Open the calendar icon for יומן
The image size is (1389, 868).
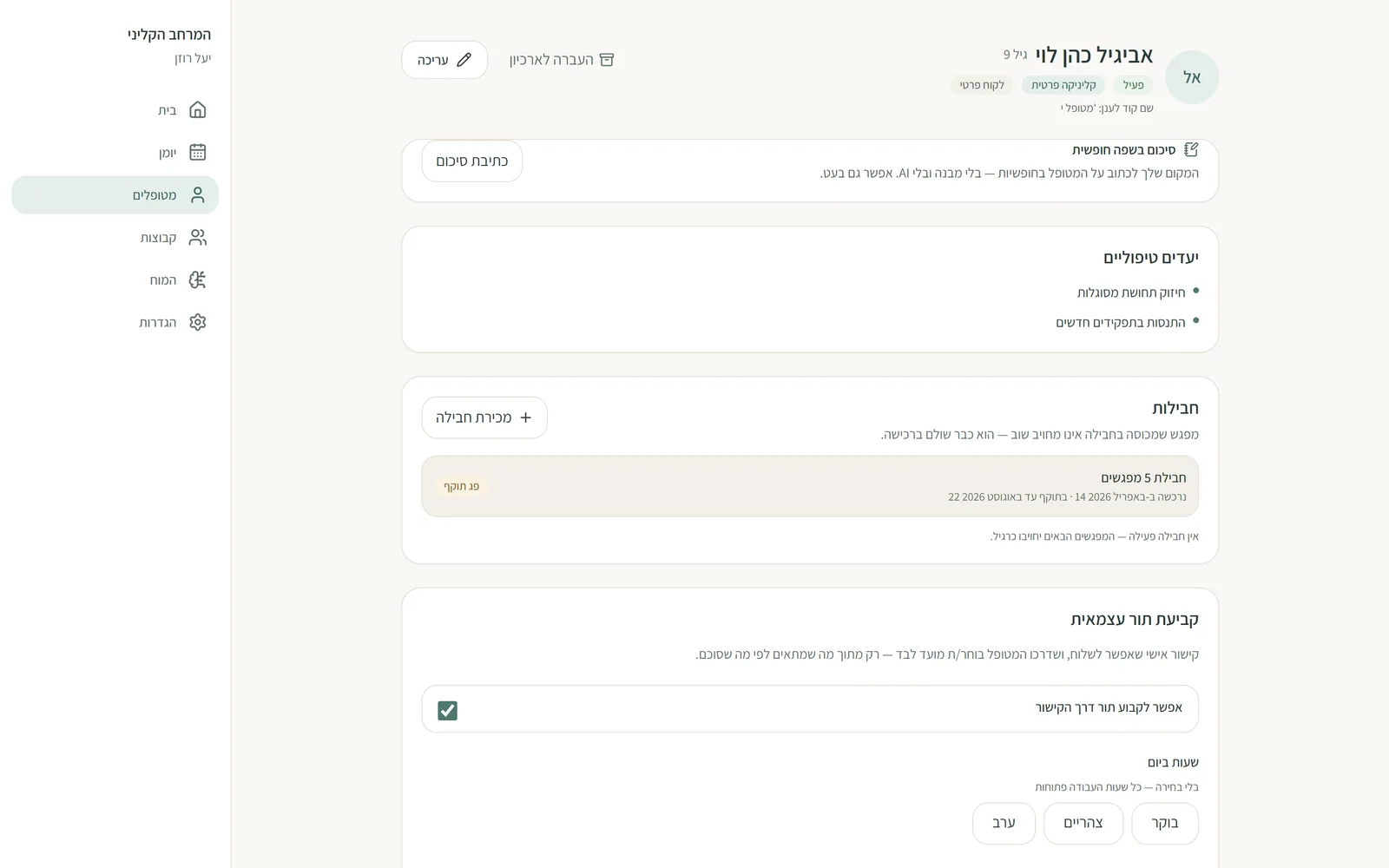point(198,153)
